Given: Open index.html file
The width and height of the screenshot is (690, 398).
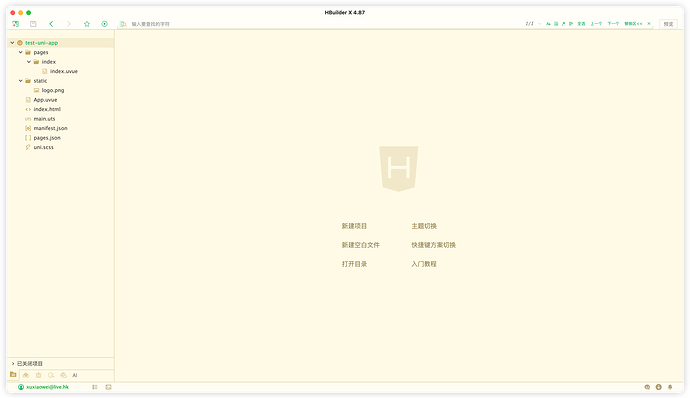Looking at the screenshot, I should (x=47, y=109).
